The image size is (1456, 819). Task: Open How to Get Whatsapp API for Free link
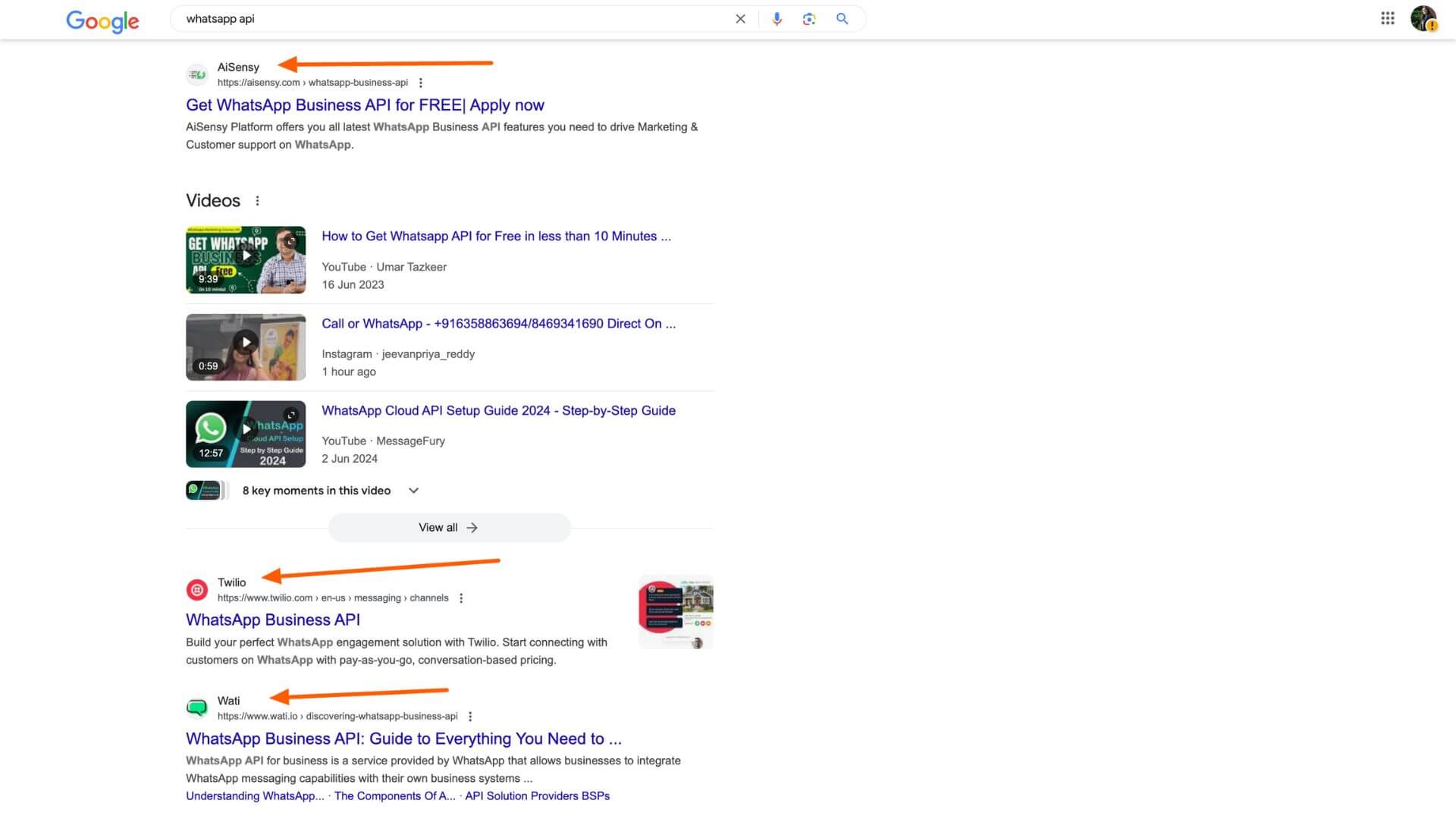pos(496,237)
